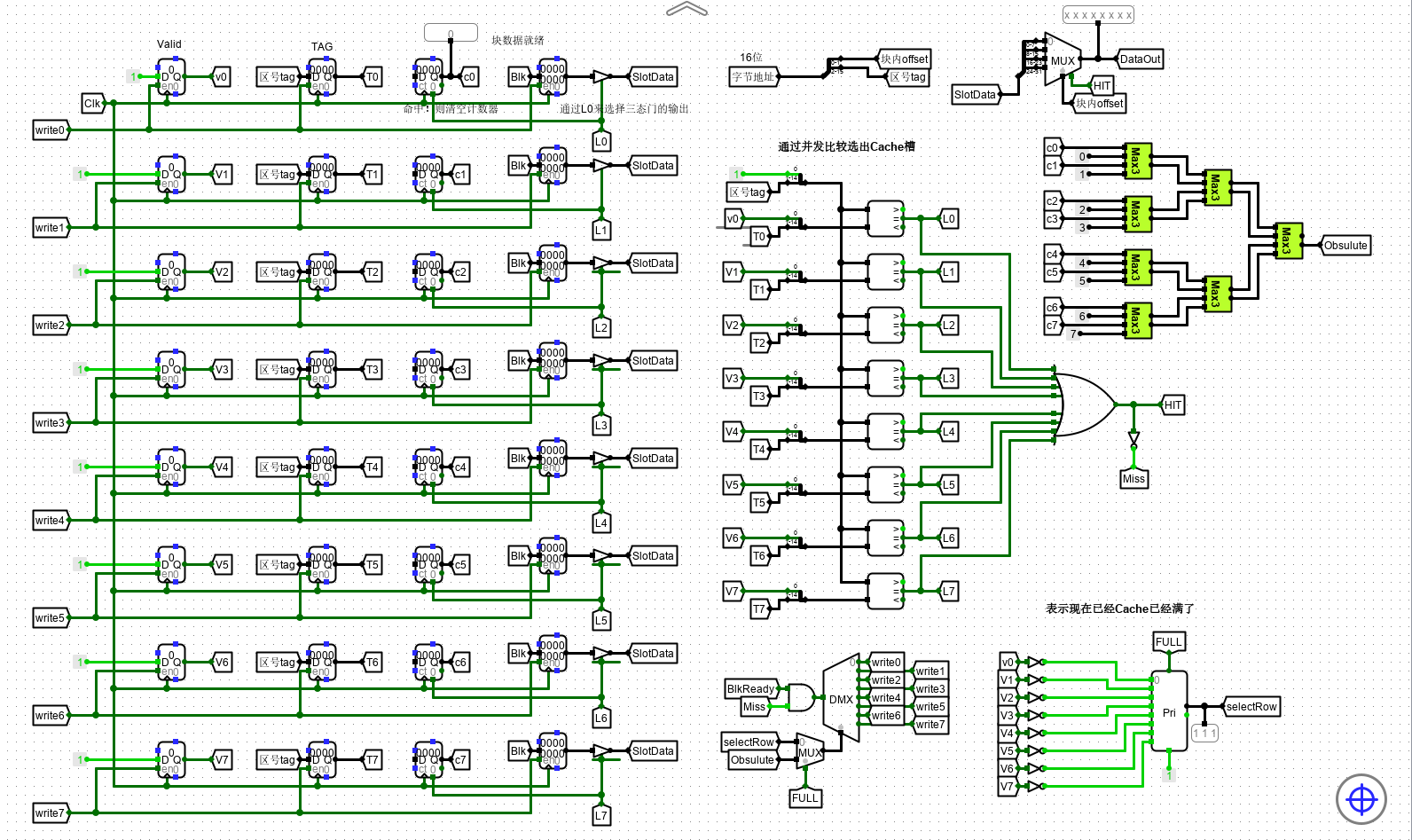Select the comparator that outputs L7
The height and width of the screenshot is (840, 1412).
885,591
